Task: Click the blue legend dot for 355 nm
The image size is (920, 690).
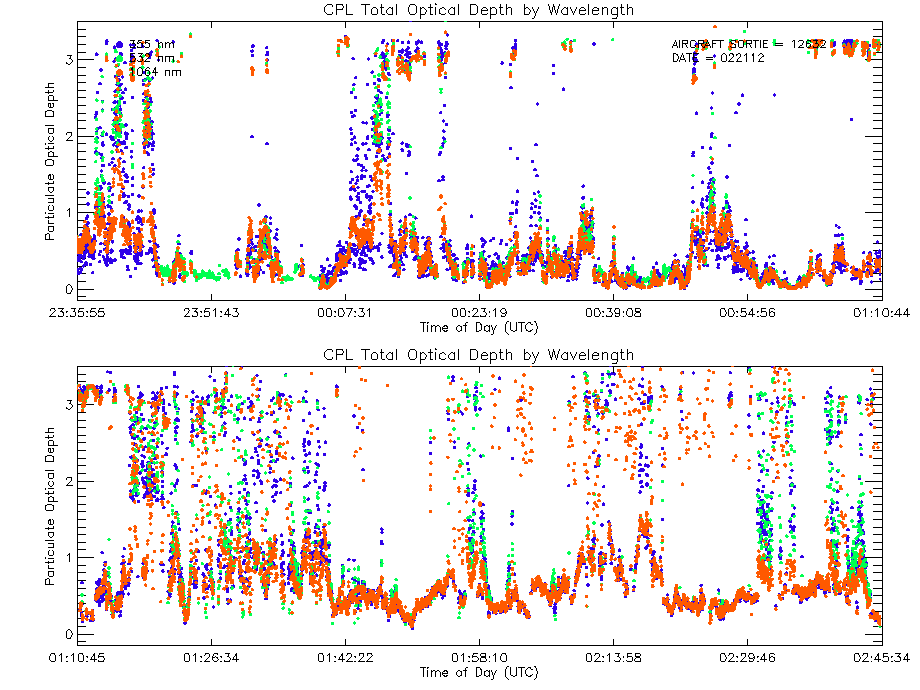Action: pos(120,45)
